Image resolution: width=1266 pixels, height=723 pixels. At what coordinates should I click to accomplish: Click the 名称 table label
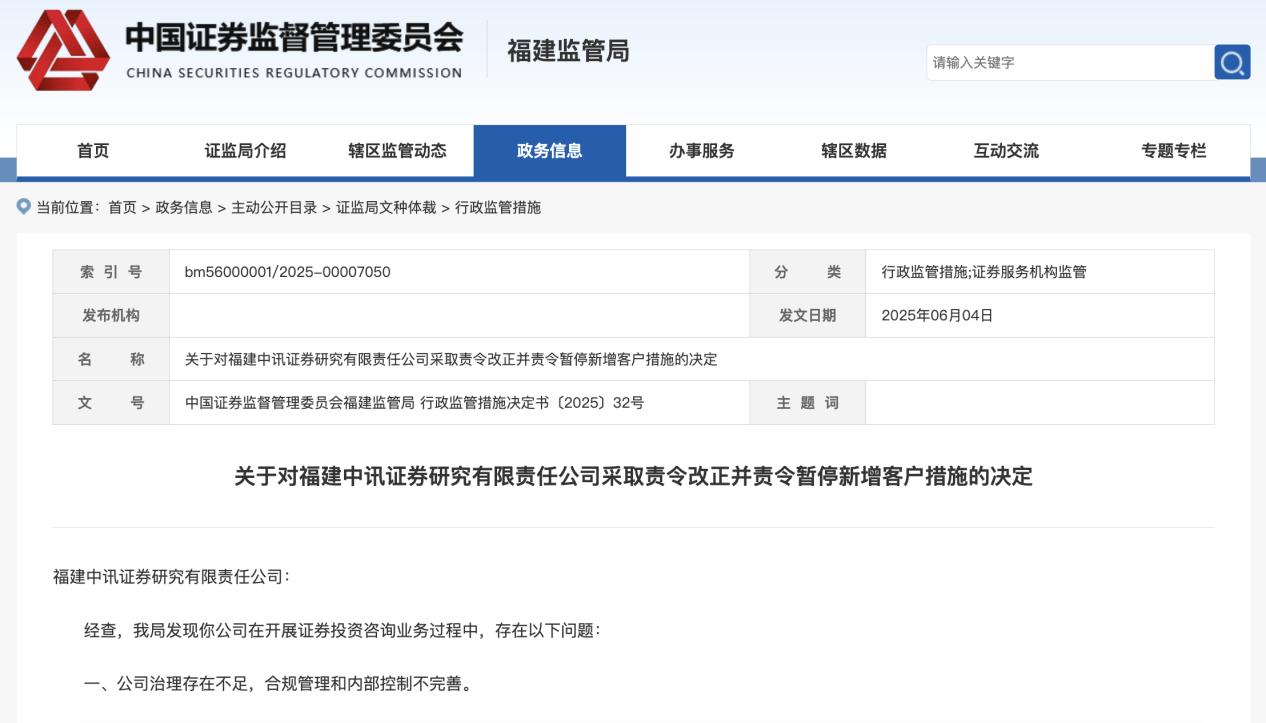click(x=111, y=359)
